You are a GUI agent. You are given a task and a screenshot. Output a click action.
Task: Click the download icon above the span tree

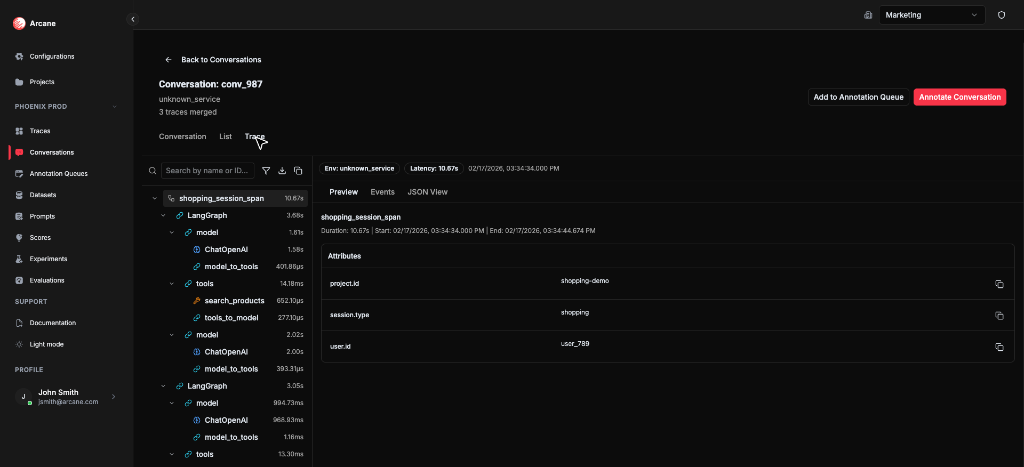[x=282, y=171]
